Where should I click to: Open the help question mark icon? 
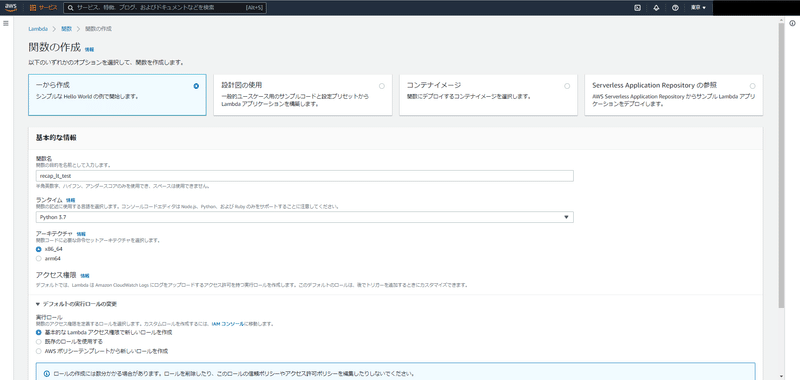(x=675, y=8)
